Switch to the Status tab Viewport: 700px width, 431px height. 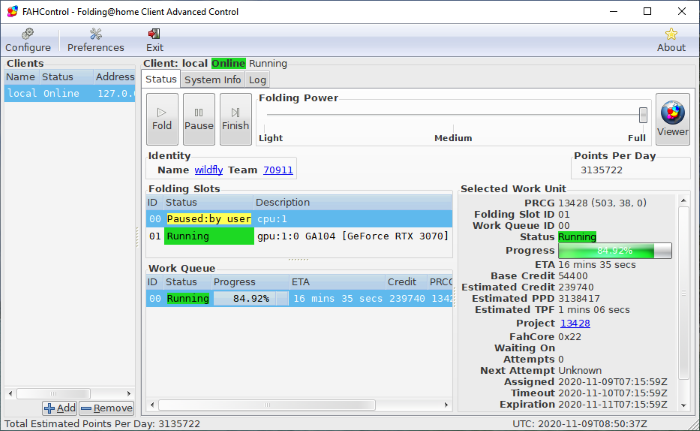pyautogui.click(x=161, y=79)
